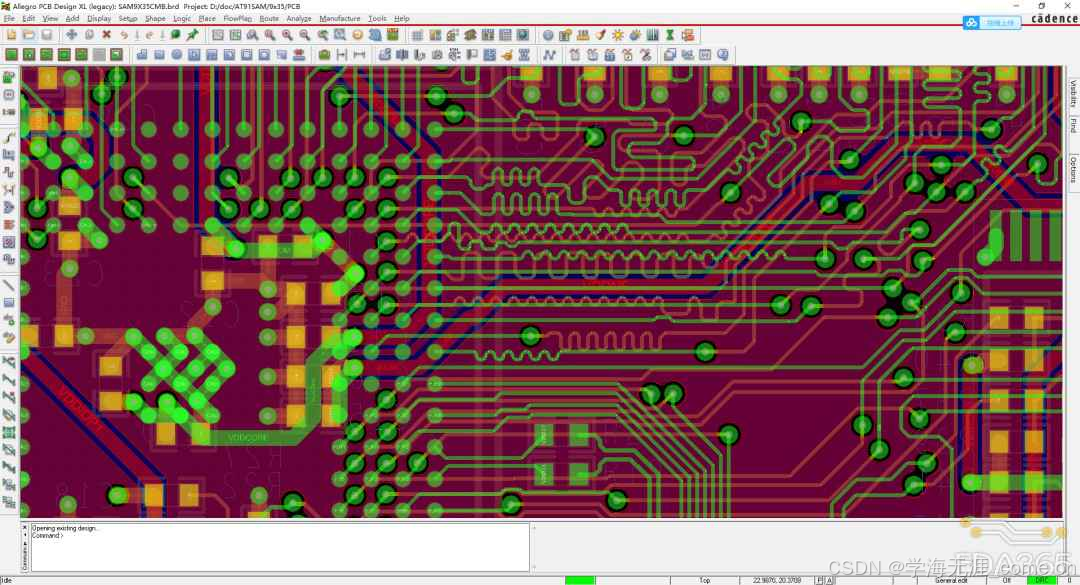Click the green status light in status bar

(x=579, y=581)
